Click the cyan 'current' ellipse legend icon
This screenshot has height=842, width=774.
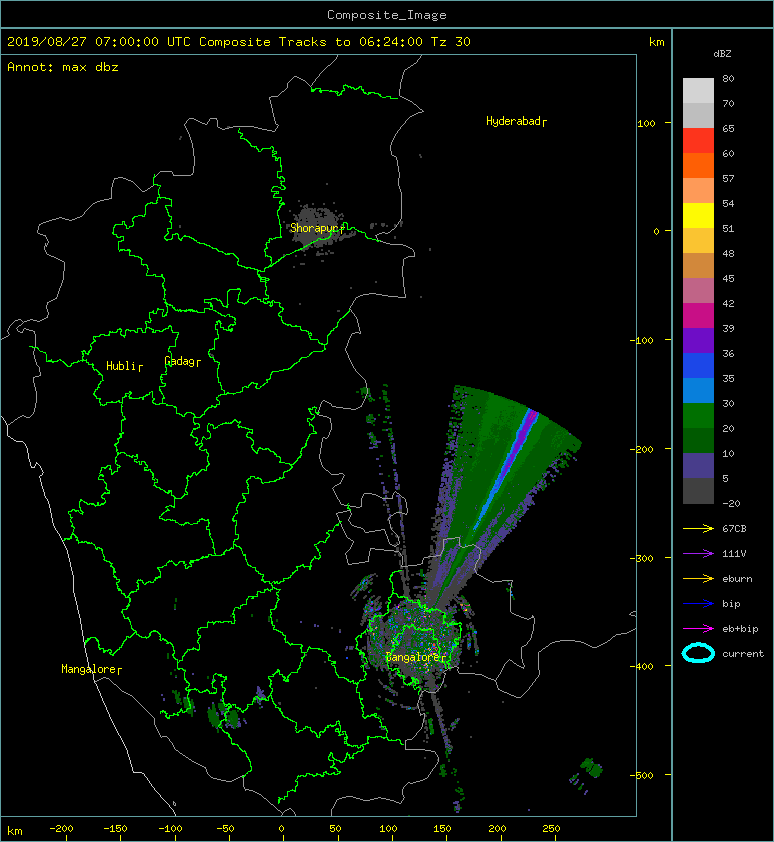(x=698, y=653)
